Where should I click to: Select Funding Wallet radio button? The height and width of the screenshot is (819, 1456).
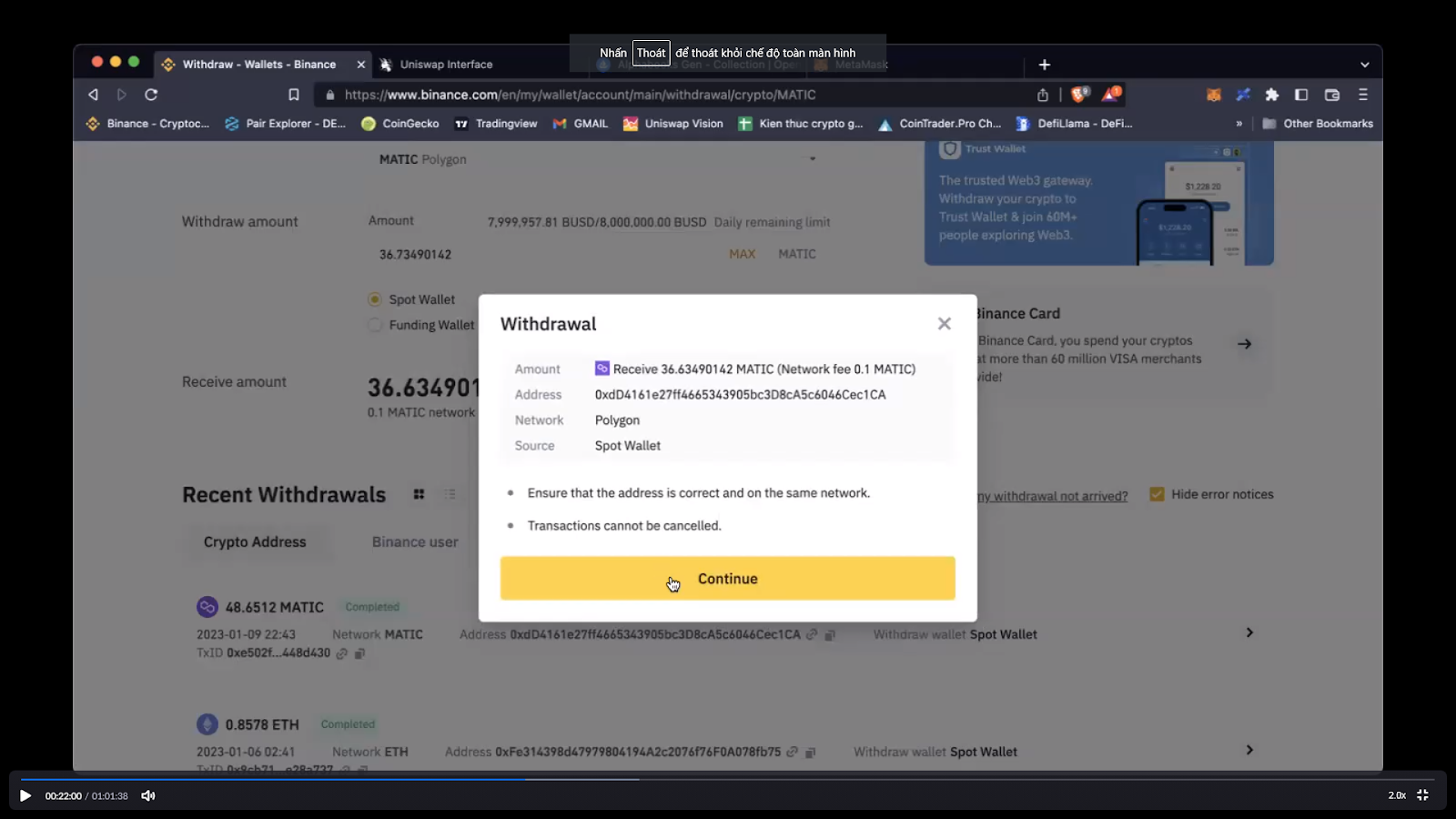(374, 325)
